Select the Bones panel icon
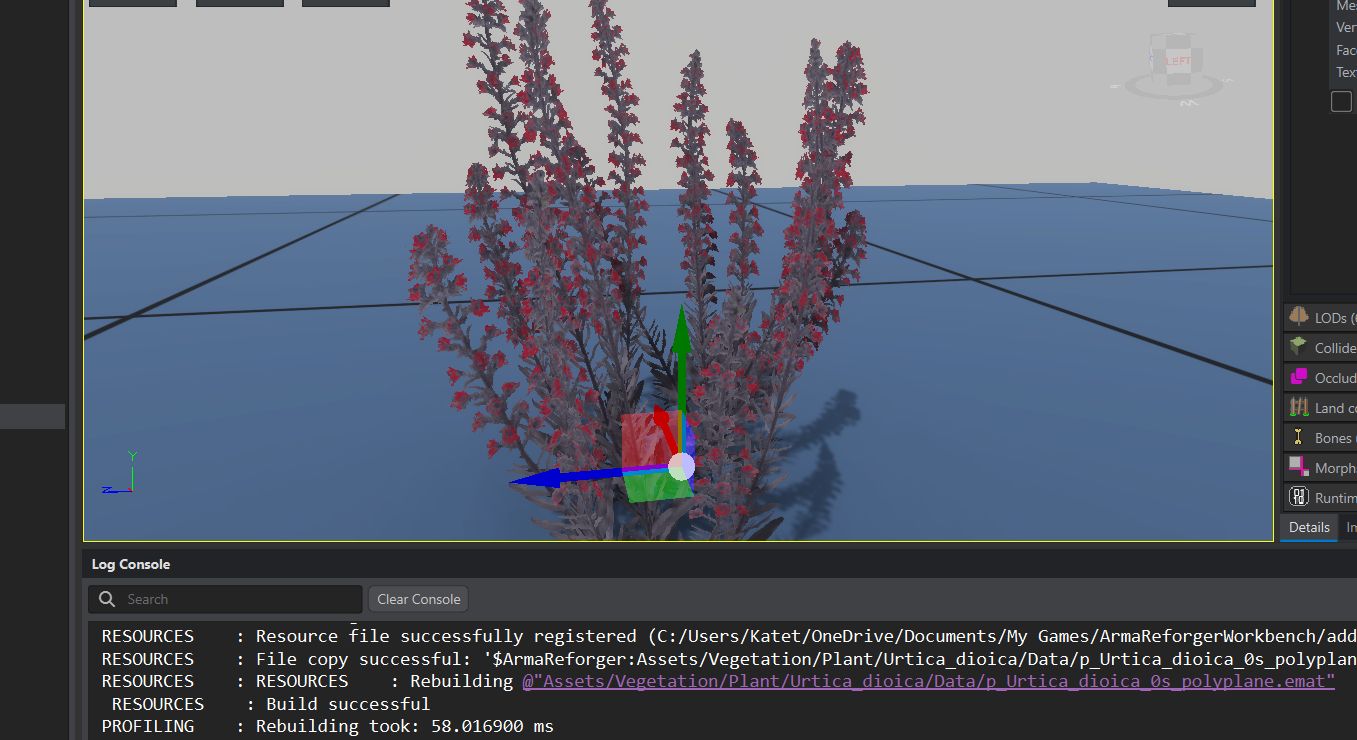The width and height of the screenshot is (1357, 740). tap(1297, 437)
